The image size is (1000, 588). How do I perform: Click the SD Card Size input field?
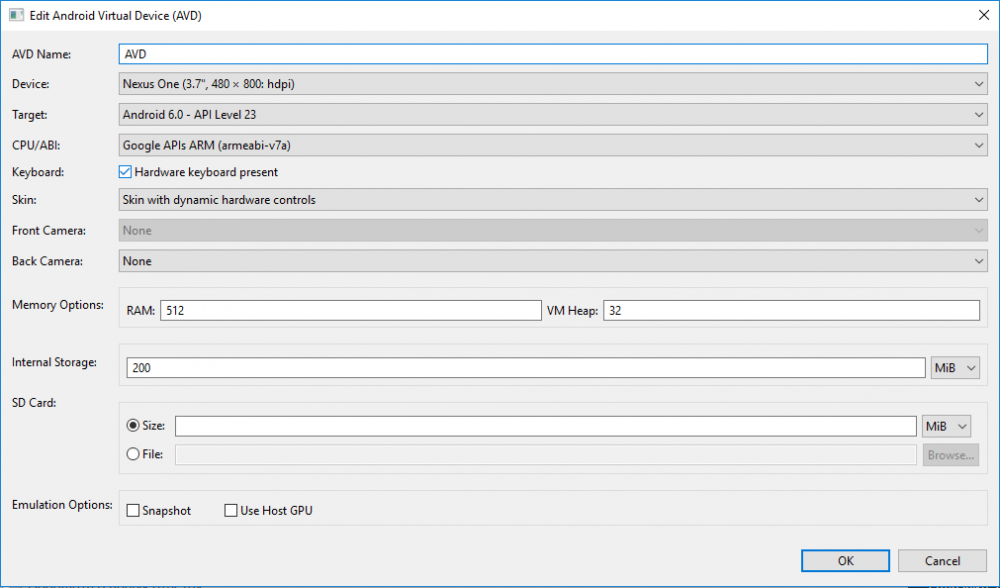click(x=546, y=426)
